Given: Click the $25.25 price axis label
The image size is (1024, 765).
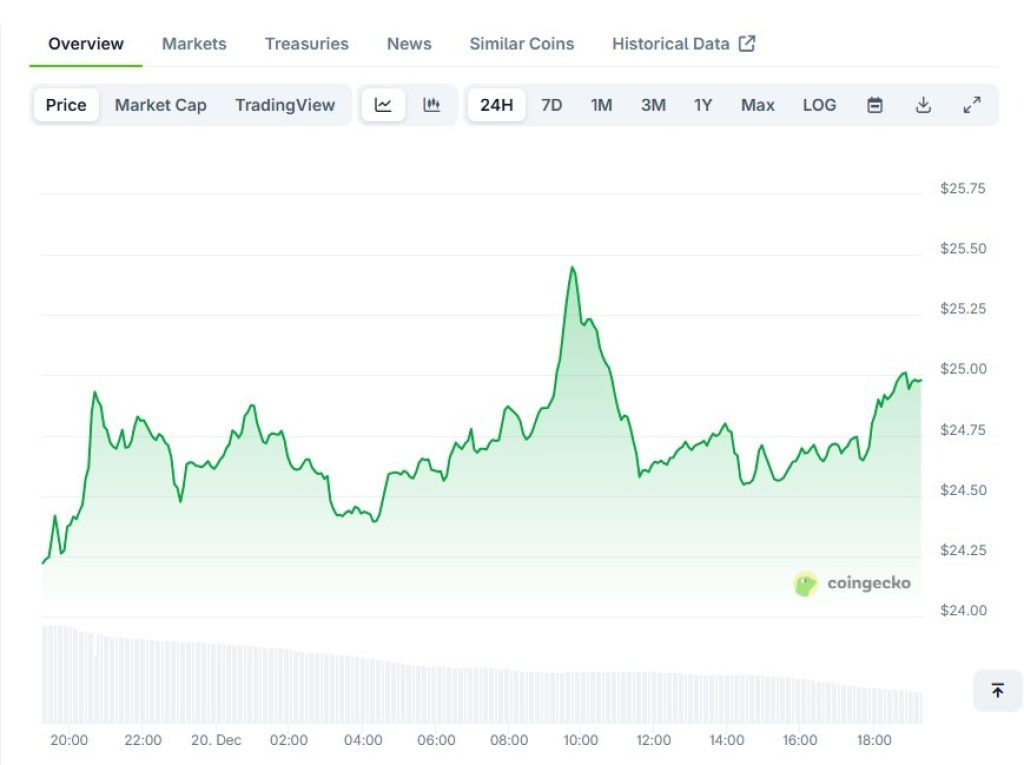Looking at the screenshot, I should 963,308.
